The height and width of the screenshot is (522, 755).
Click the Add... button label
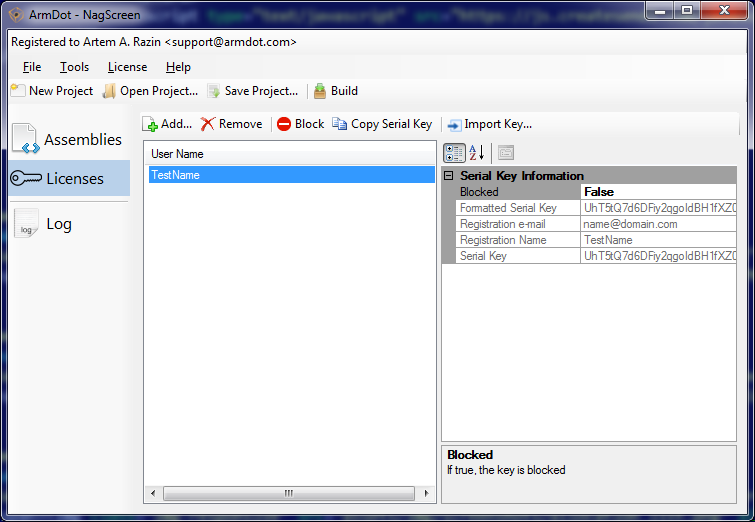pyautogui.click(x=176, y=124)
